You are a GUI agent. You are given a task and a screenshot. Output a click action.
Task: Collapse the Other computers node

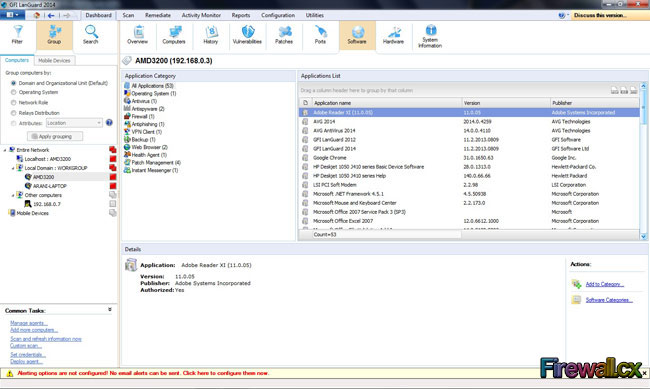tap(13, 195)
